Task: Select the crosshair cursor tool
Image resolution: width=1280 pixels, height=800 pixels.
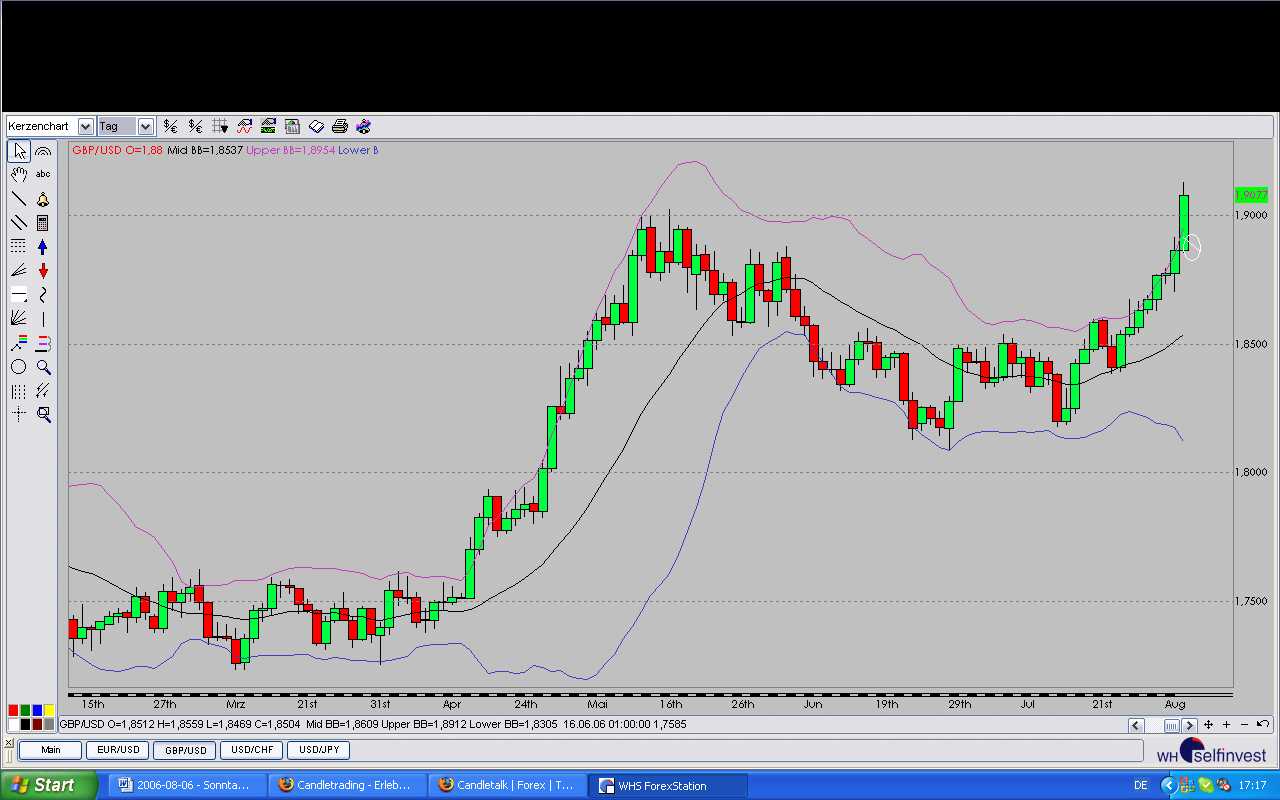Action: pyautogui.click(x=18, y=414)
